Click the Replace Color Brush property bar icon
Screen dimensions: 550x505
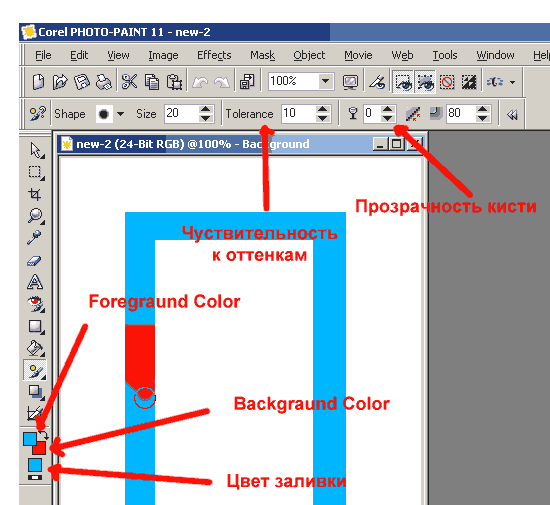click(x=38, y=114)
